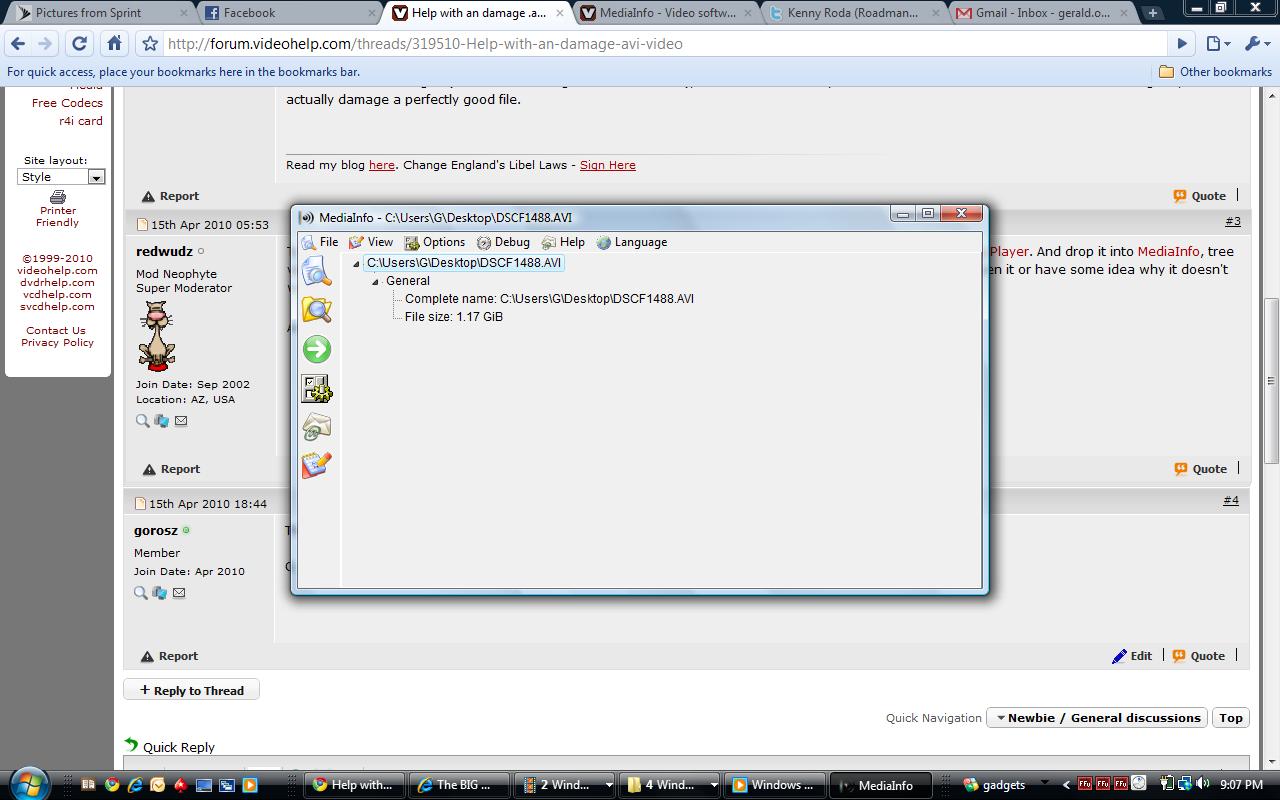Click Edit on gorosz's post
This screenshot has width=1280, height=800.
click(x=1132, y=656)
